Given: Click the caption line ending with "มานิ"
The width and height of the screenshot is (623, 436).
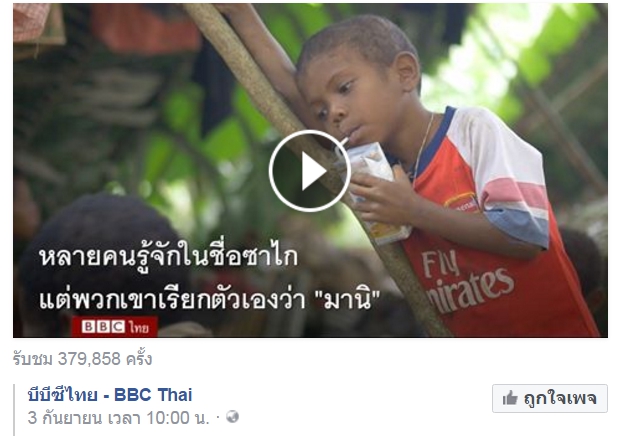Looking at the screenshot, I should (209, 299).
